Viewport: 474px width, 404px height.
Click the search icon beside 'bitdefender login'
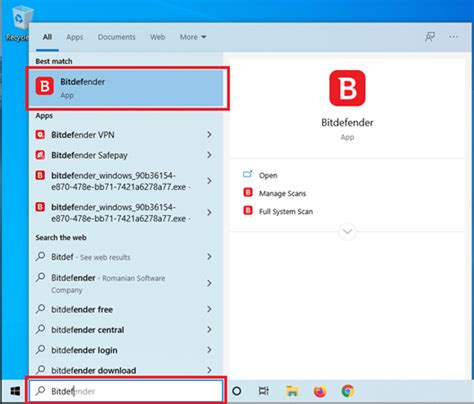point(41,349)
